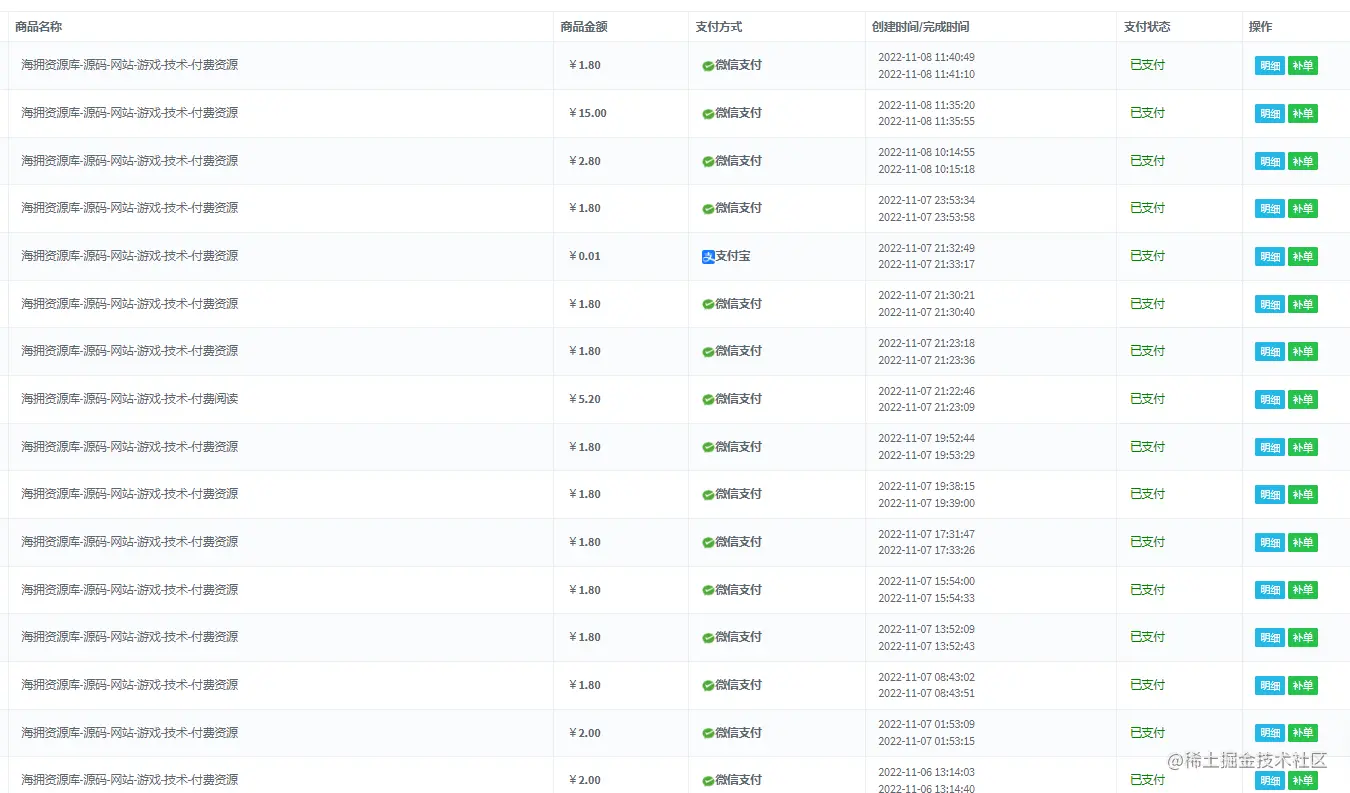The image size is (1350, 793).
Task: Click creation time 2022-11-07 21:22:46
Action: point(926,392)
